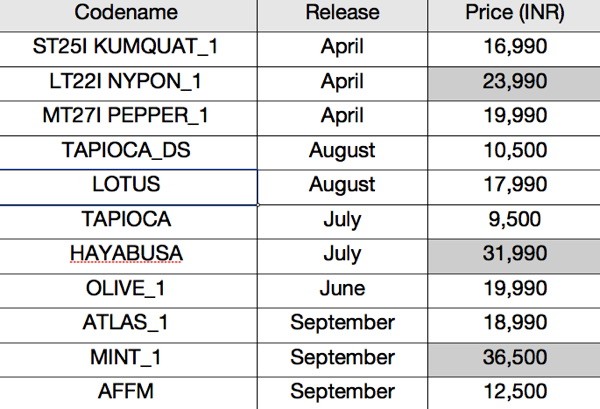Click the OLIVE_1 codename cell
The image size is (600, 409).
pyautogui.click(x=128, y=291)
